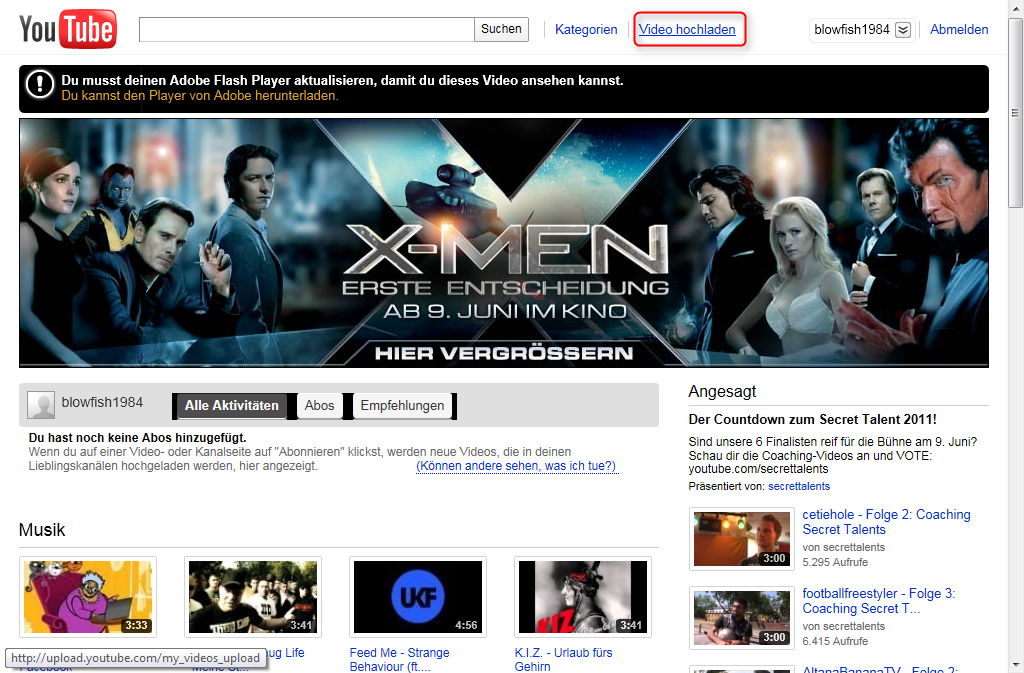
Task: Switch to the Empfehlungen tab
Action: 402,406
